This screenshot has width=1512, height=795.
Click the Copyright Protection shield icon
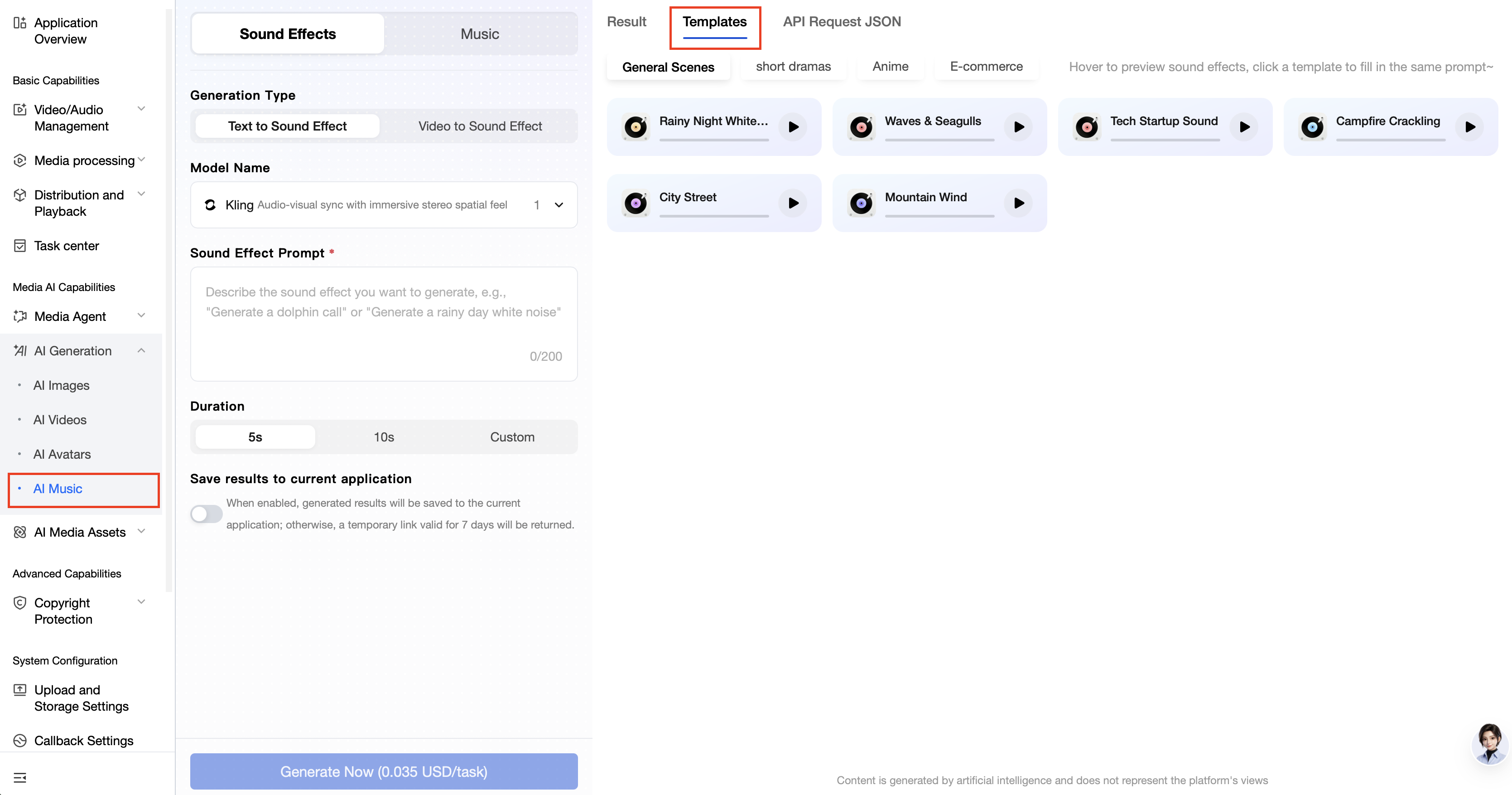(x=20, y=603)
